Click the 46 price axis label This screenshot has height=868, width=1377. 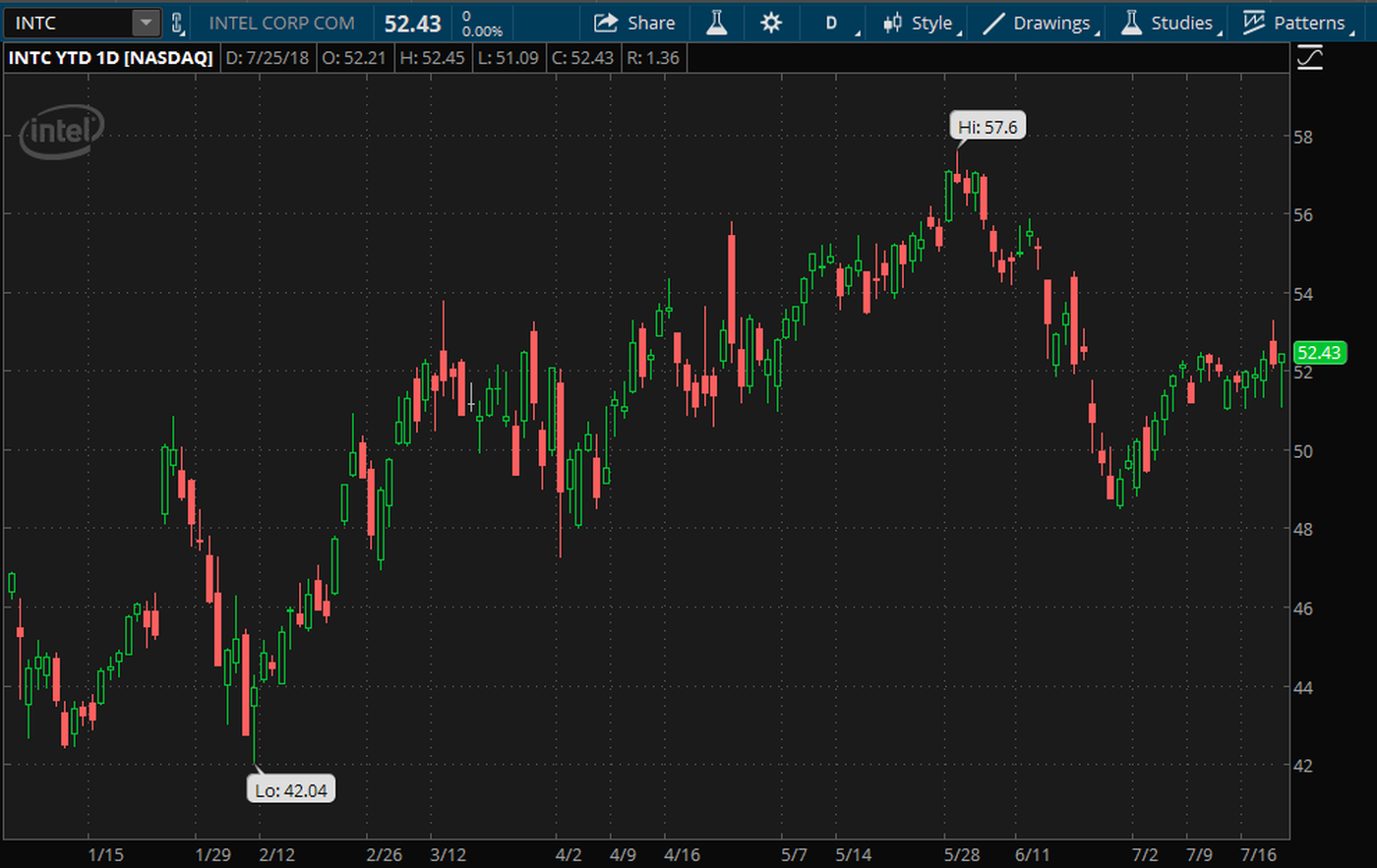coord(1303,608)
